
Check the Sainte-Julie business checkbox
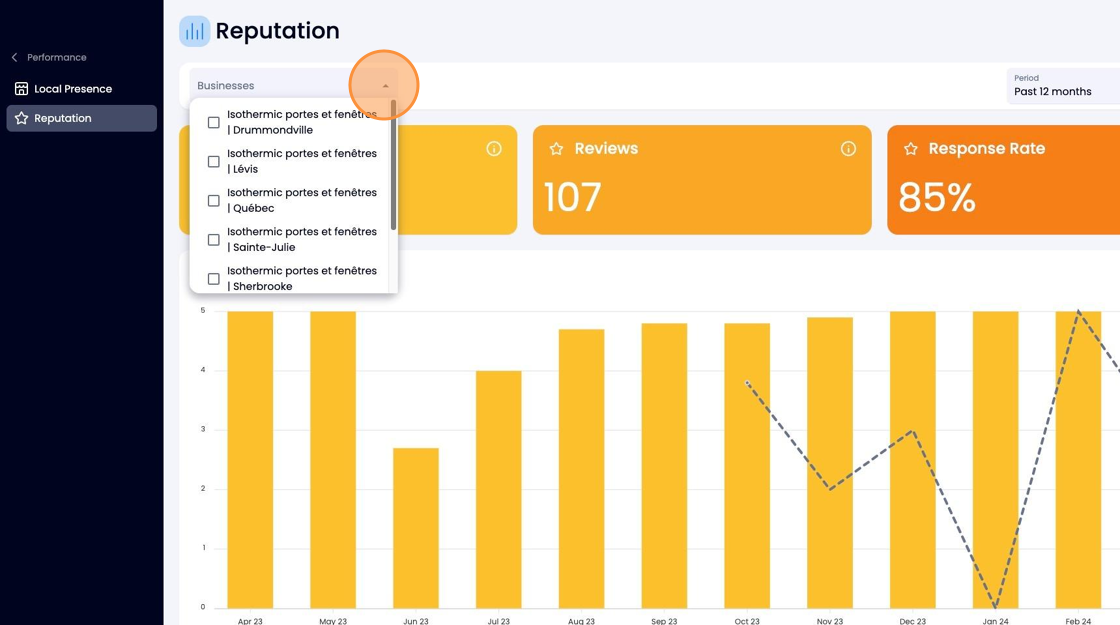214,240
